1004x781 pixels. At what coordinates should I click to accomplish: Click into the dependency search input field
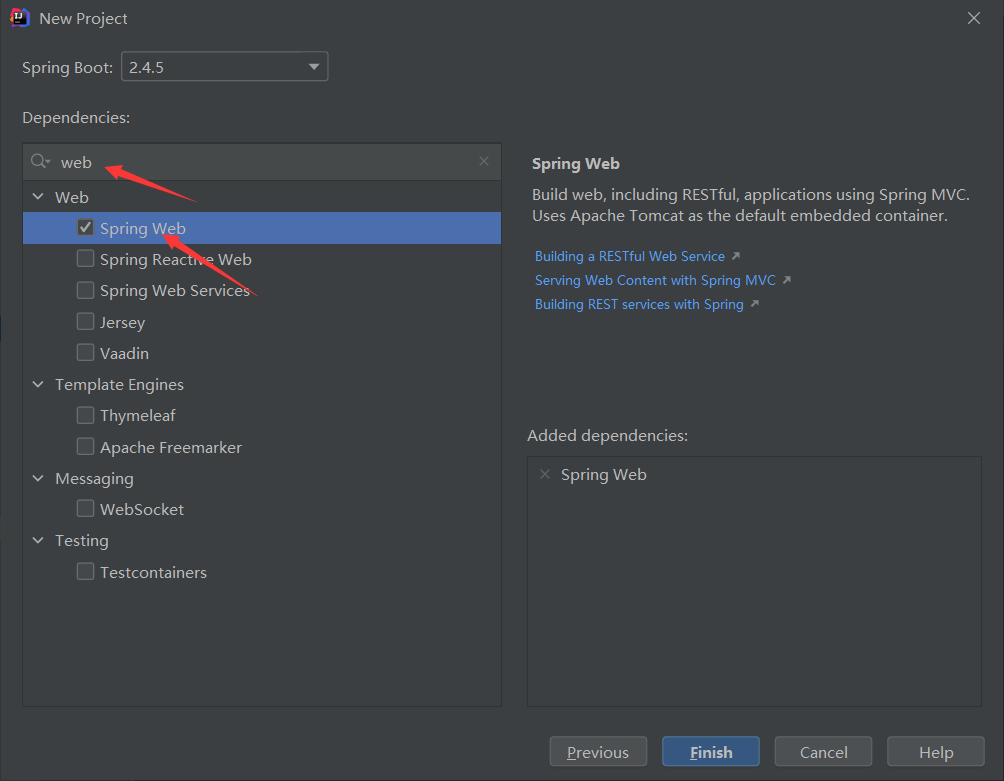[x=270, y=161]
